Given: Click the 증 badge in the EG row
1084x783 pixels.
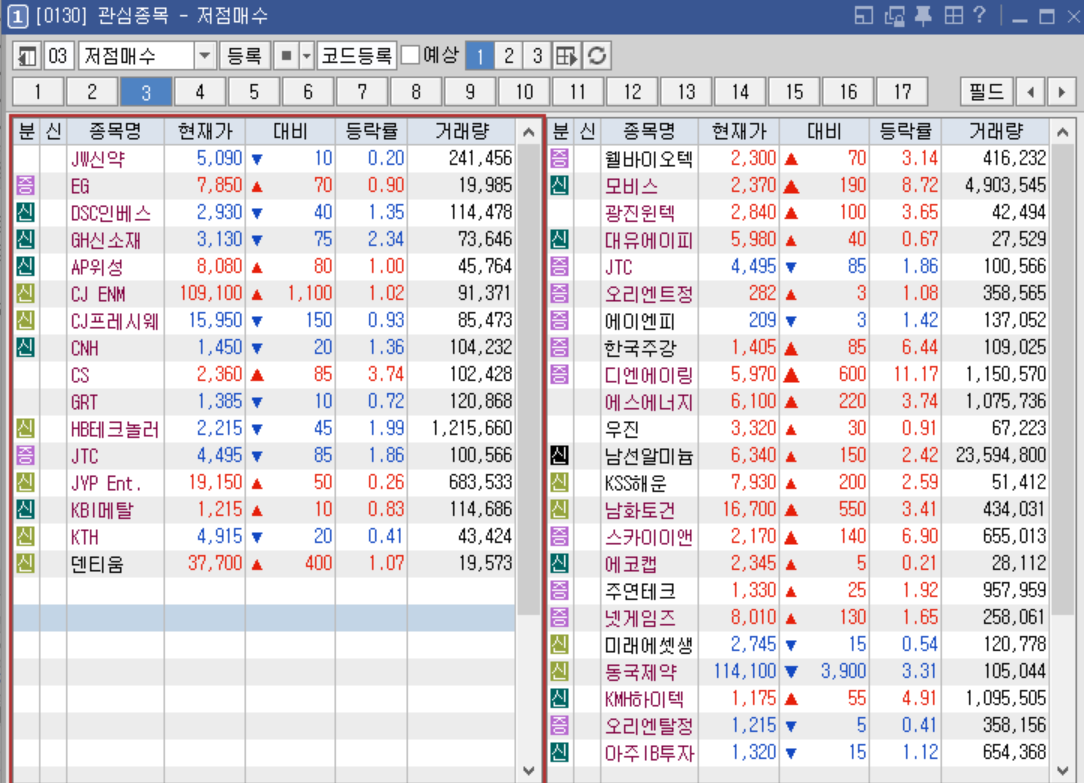Looking at the screenshot, I should (x=26, y=185).
